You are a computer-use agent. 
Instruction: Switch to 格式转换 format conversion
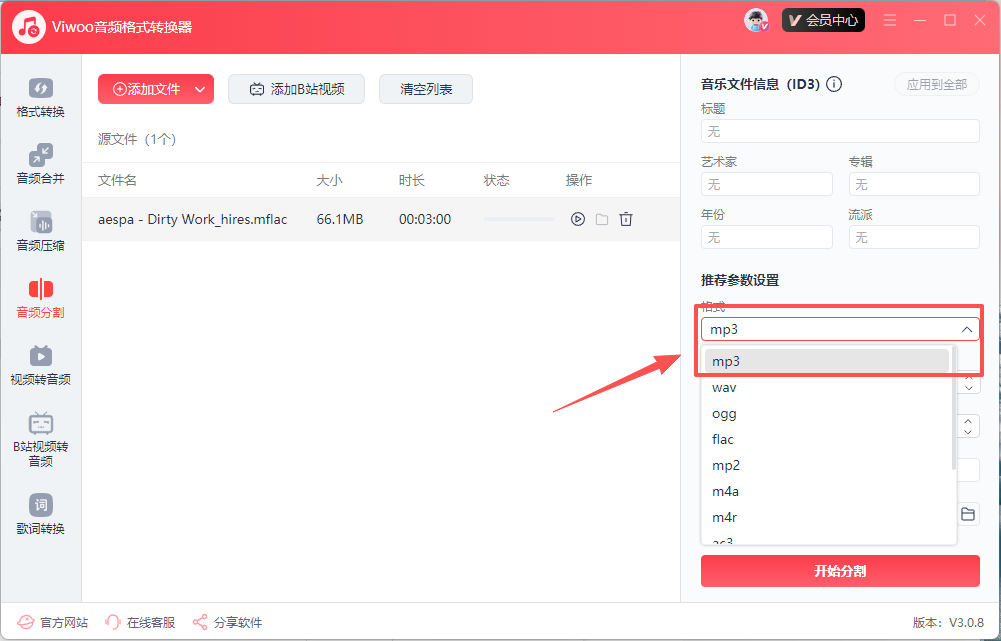pos(41,98)
